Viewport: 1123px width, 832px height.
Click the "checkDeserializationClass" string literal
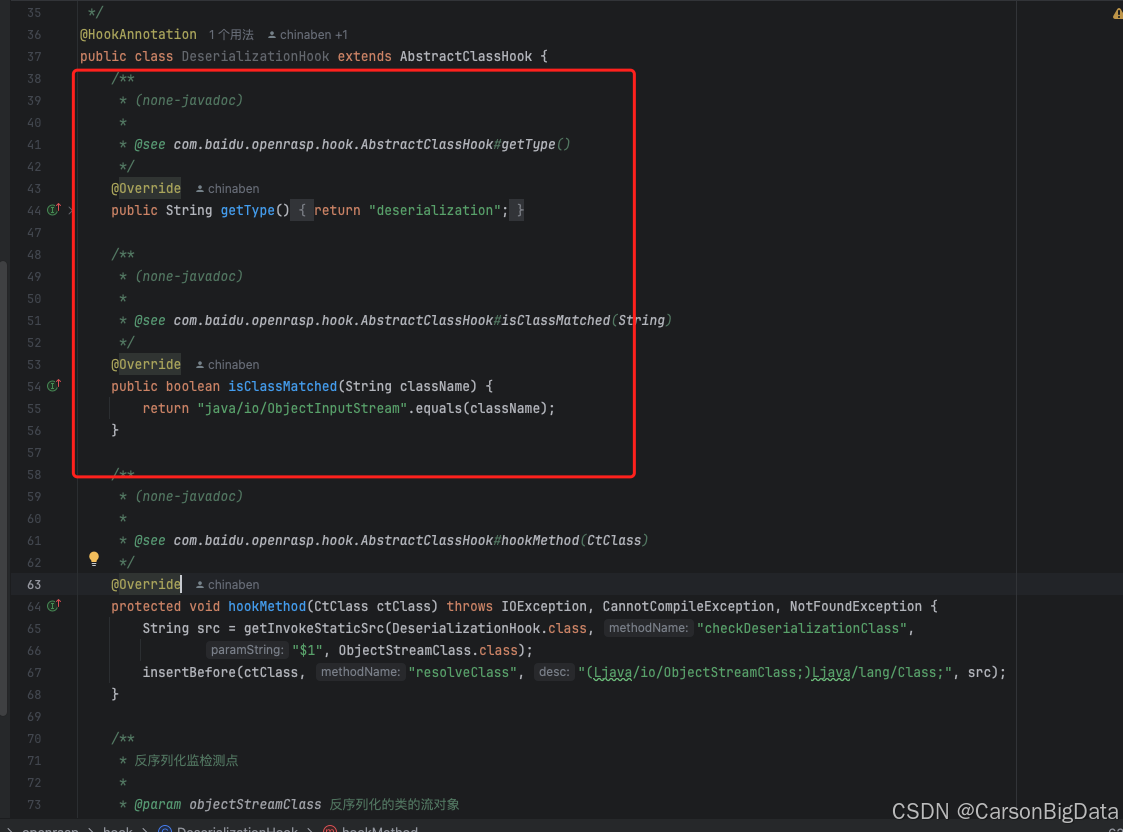(801, 629)
